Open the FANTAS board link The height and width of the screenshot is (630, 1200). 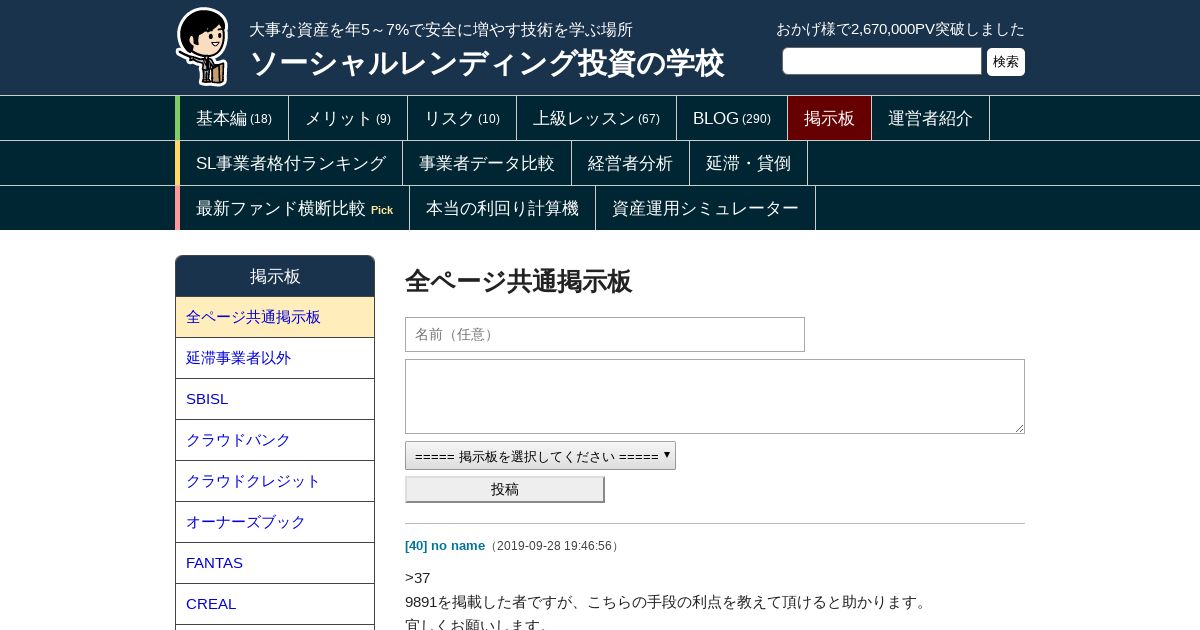tap(275, 563)
